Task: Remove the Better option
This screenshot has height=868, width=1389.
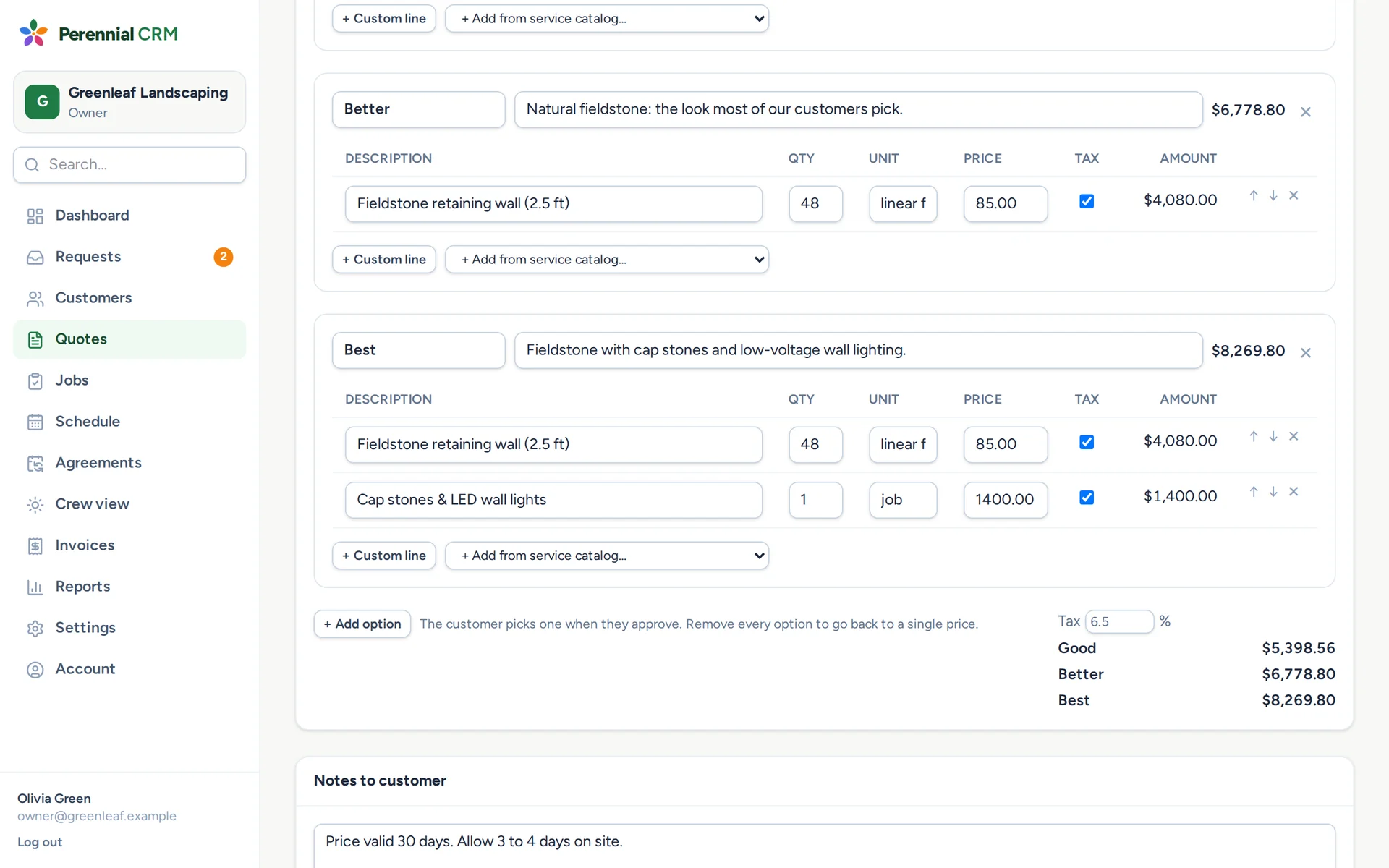Action: [1306, 112]
